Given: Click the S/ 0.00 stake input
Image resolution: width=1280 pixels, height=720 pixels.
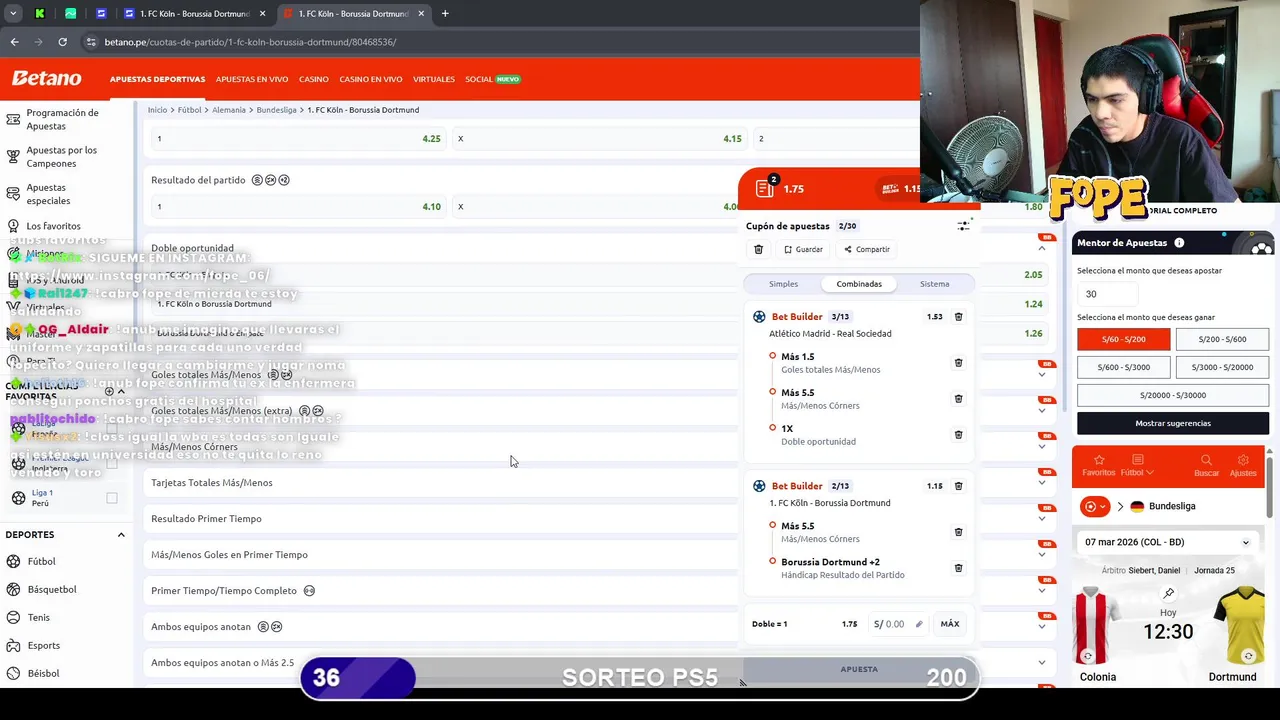Looking at the screenshot, I should (x=898, y=624).
